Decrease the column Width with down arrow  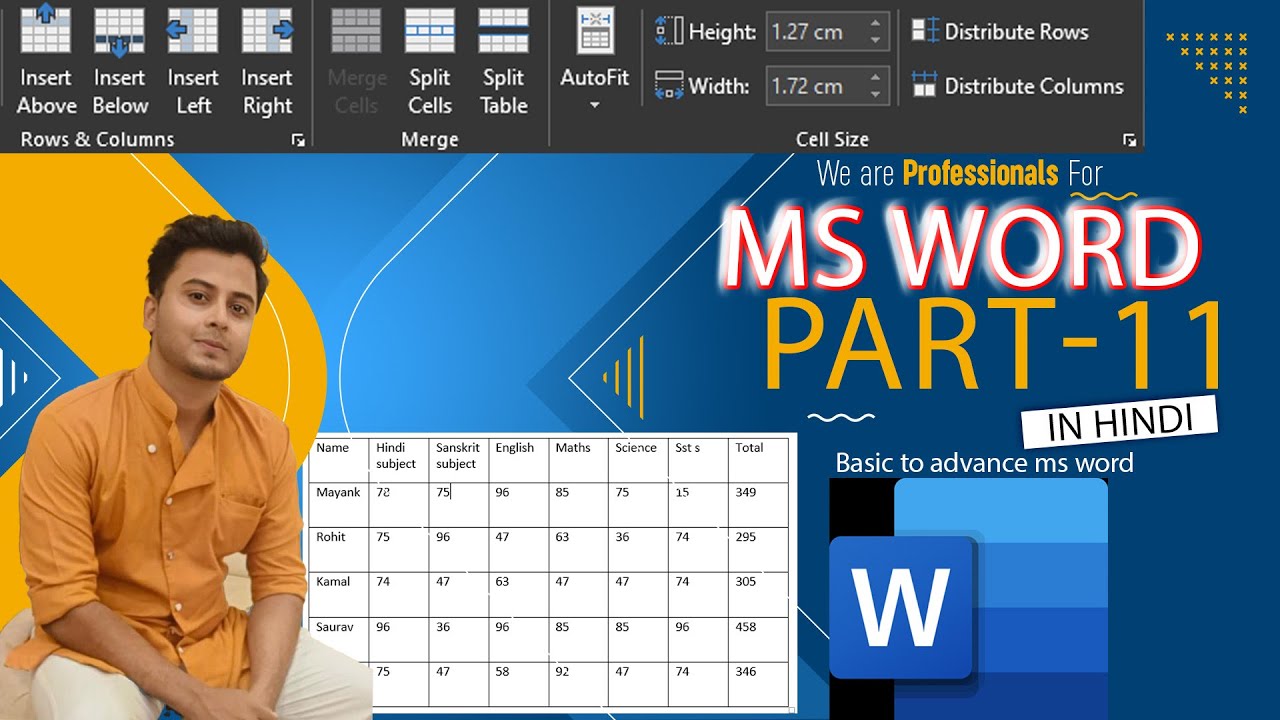876,95
